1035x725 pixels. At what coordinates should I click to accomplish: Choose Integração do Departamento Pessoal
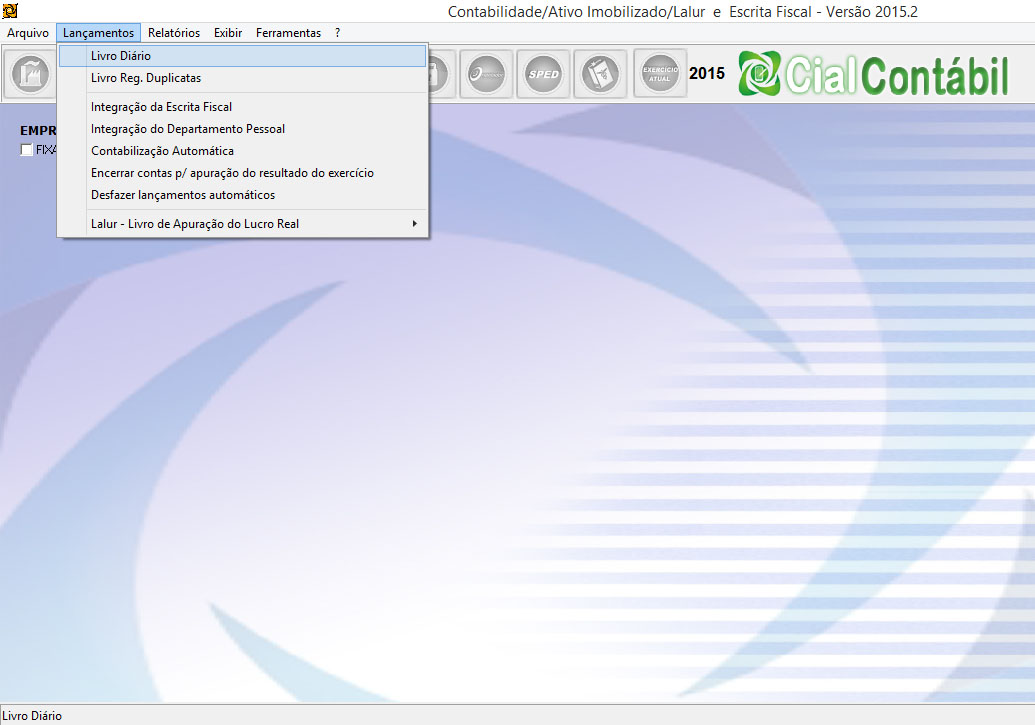point(188,129)
